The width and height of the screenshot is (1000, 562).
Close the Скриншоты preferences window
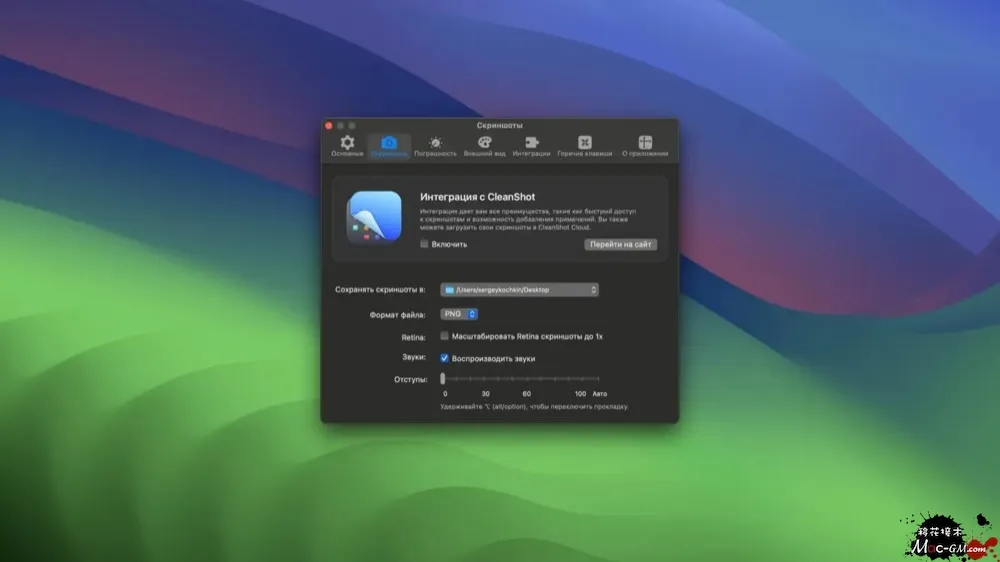tap(329, 126)
